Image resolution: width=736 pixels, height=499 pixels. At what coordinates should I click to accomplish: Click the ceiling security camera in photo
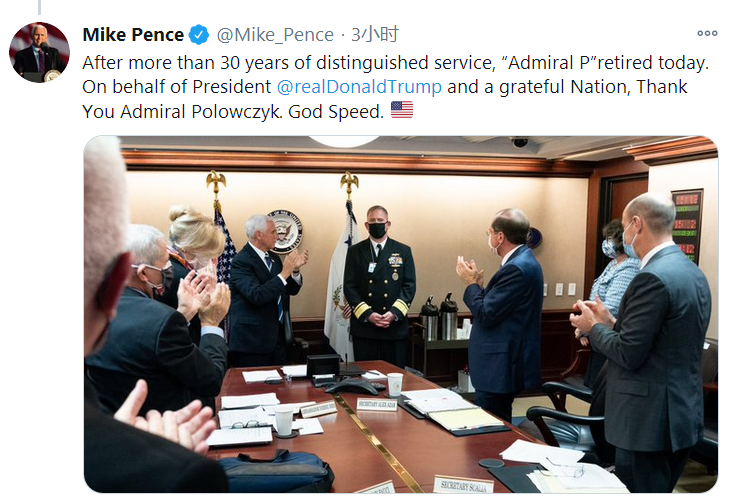[x=520, y=143]
